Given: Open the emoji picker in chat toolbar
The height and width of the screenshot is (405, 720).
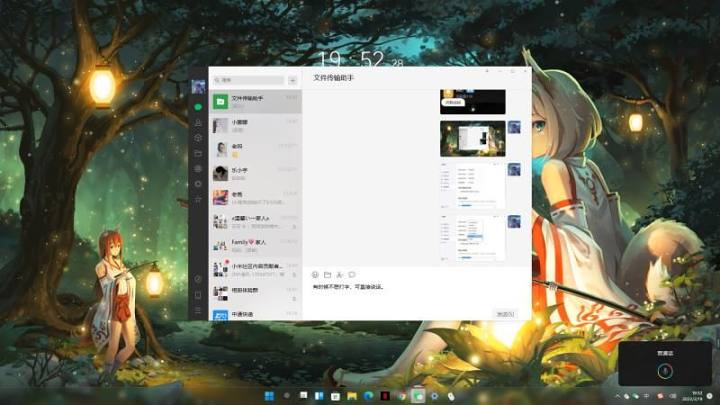Looking at the screenshot, I should [316, 274].
